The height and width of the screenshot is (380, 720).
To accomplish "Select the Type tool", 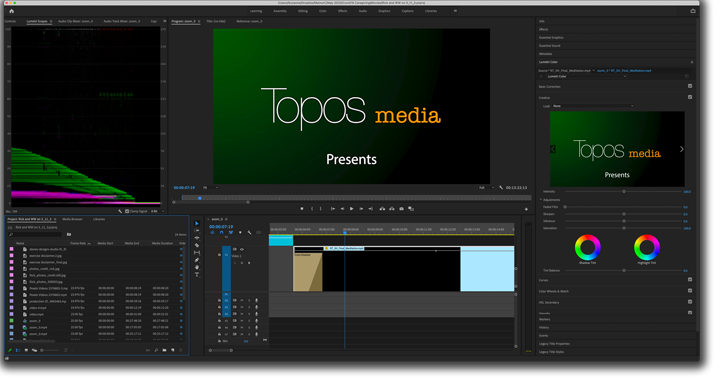I will pos(197,275).
